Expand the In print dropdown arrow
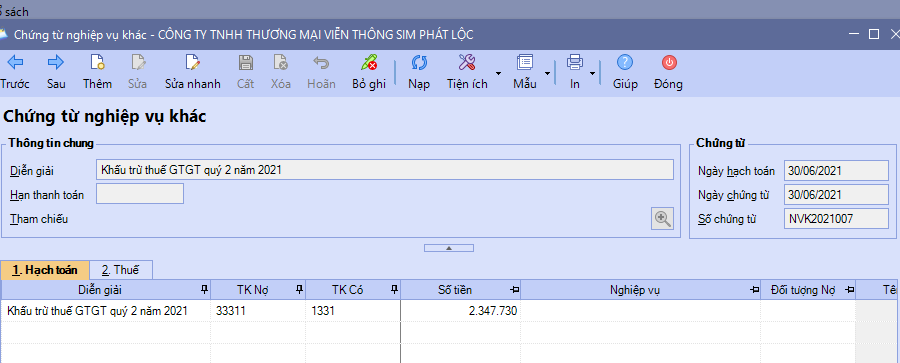The image size is (900, 363). [x=592, y=74]
